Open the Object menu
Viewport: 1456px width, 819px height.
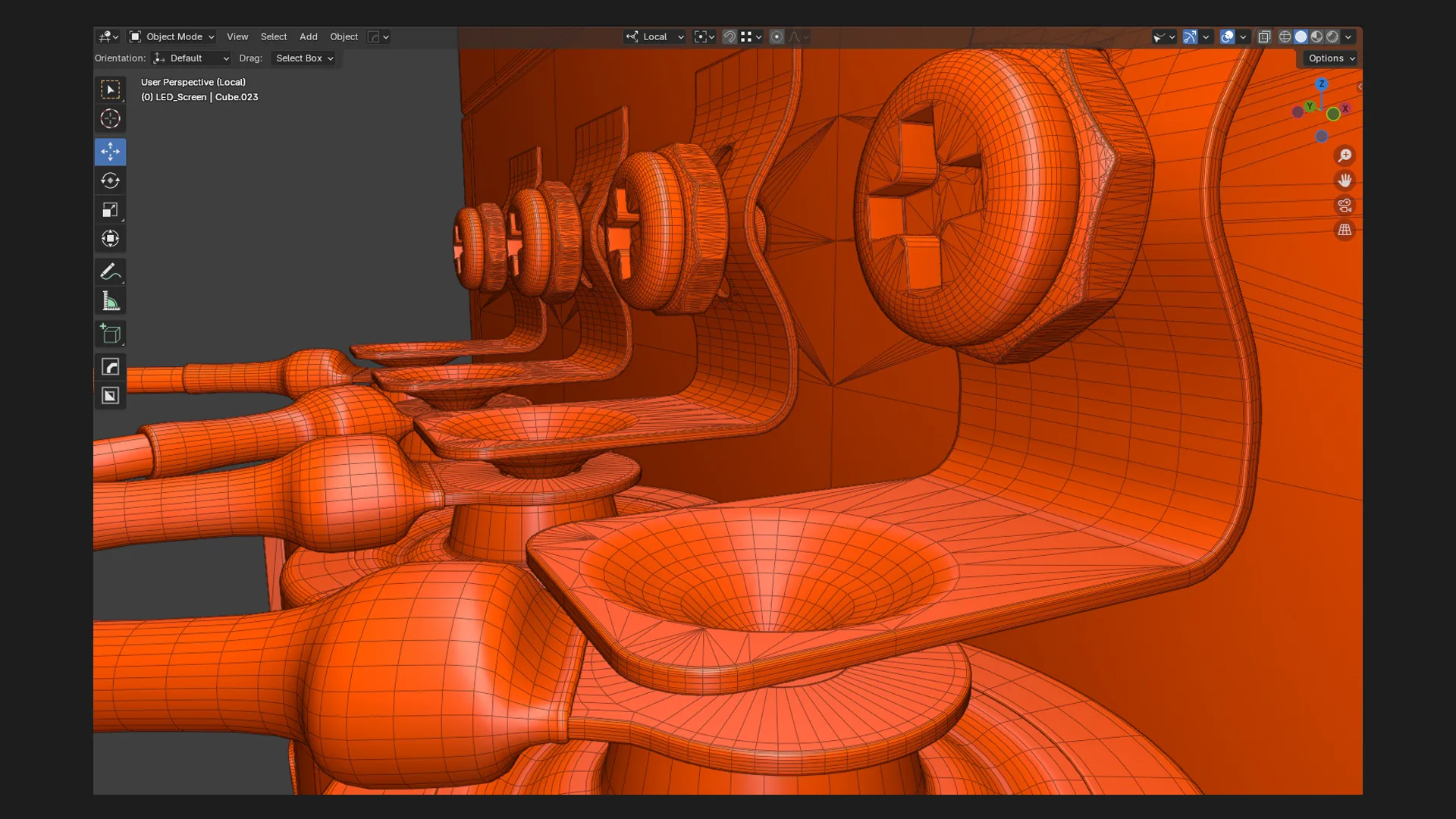pyautogui.click(x=344, y=36)
